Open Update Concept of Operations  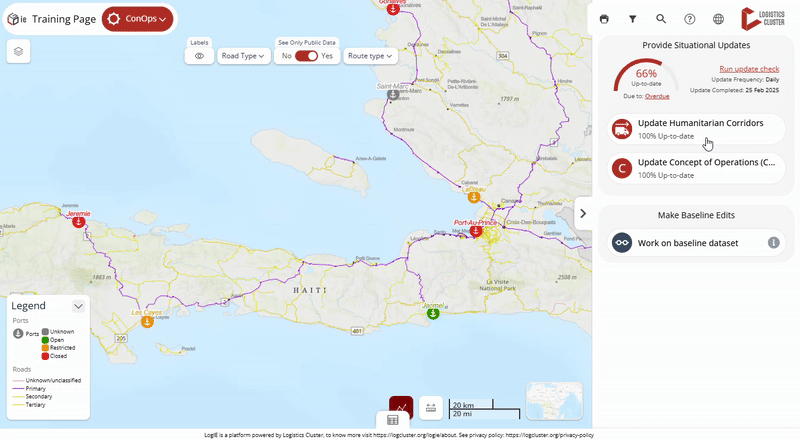[x=696, y=168]
